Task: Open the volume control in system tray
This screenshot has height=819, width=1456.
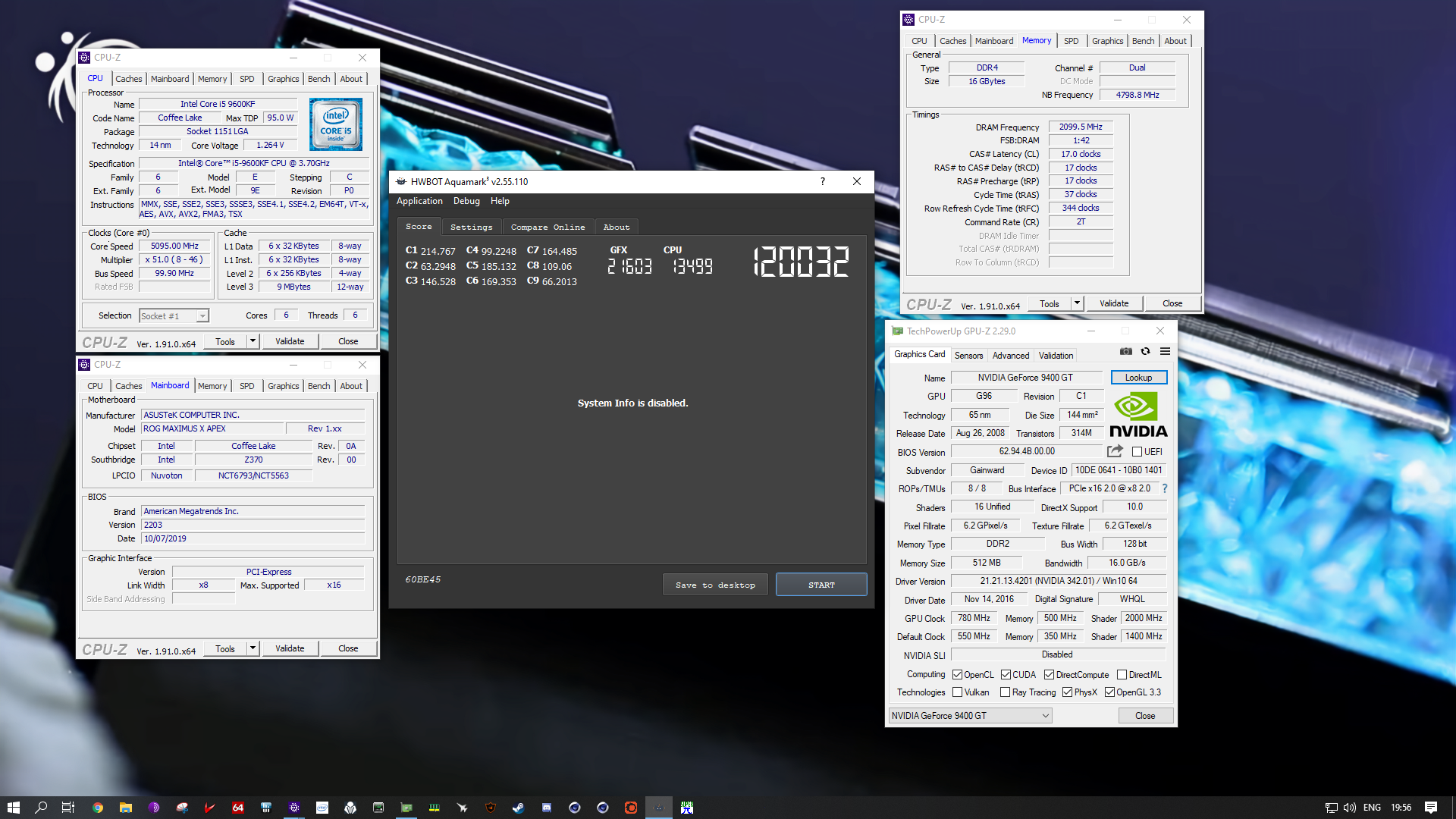Action: pyautogui.click(x=1350, y=808)
